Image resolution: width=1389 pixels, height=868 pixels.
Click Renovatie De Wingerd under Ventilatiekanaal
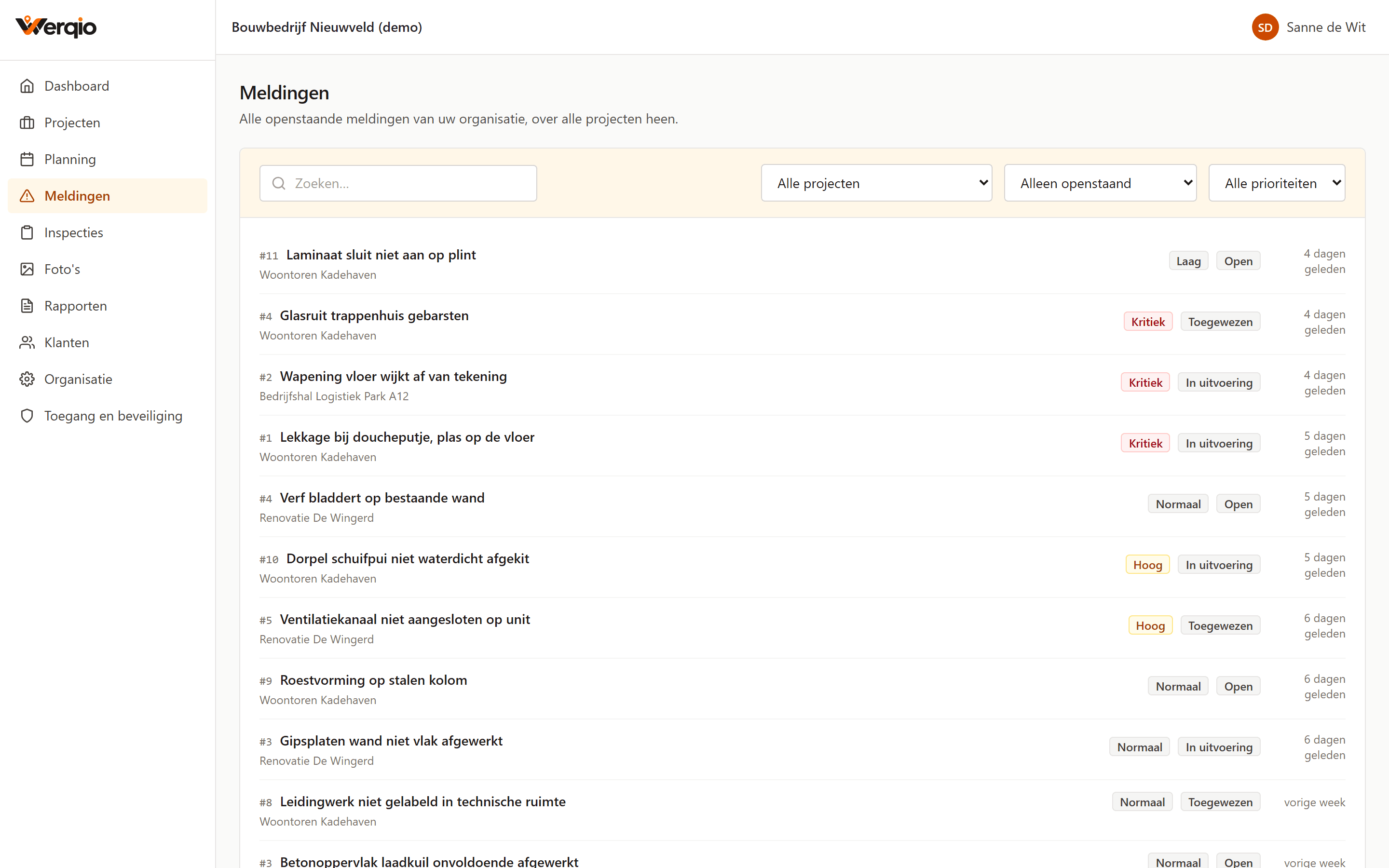pos(316,639)
